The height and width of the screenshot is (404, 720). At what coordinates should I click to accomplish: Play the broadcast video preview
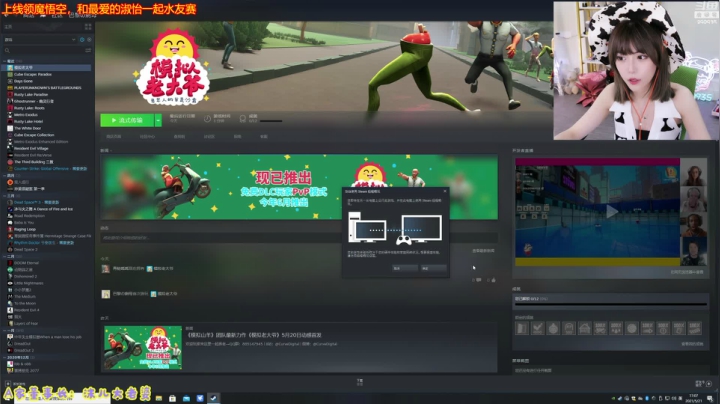pyautogui.click(x=611, y=212)
